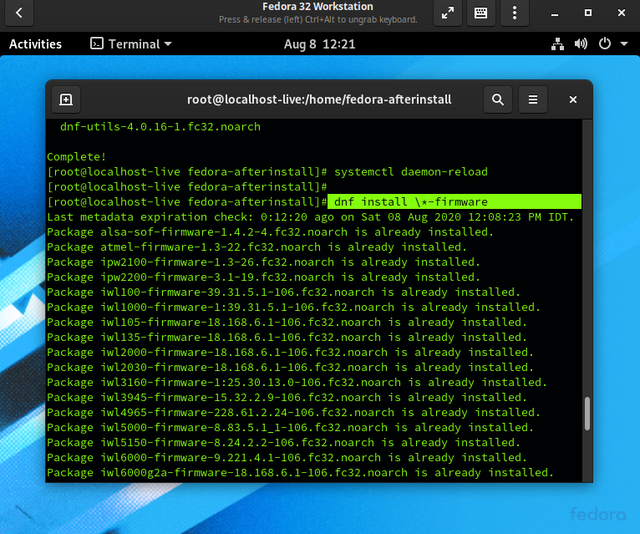This screenshot has width=640, height=534.
Task: Click the iwl135-firmware package line
Action: tap(287, 337)
